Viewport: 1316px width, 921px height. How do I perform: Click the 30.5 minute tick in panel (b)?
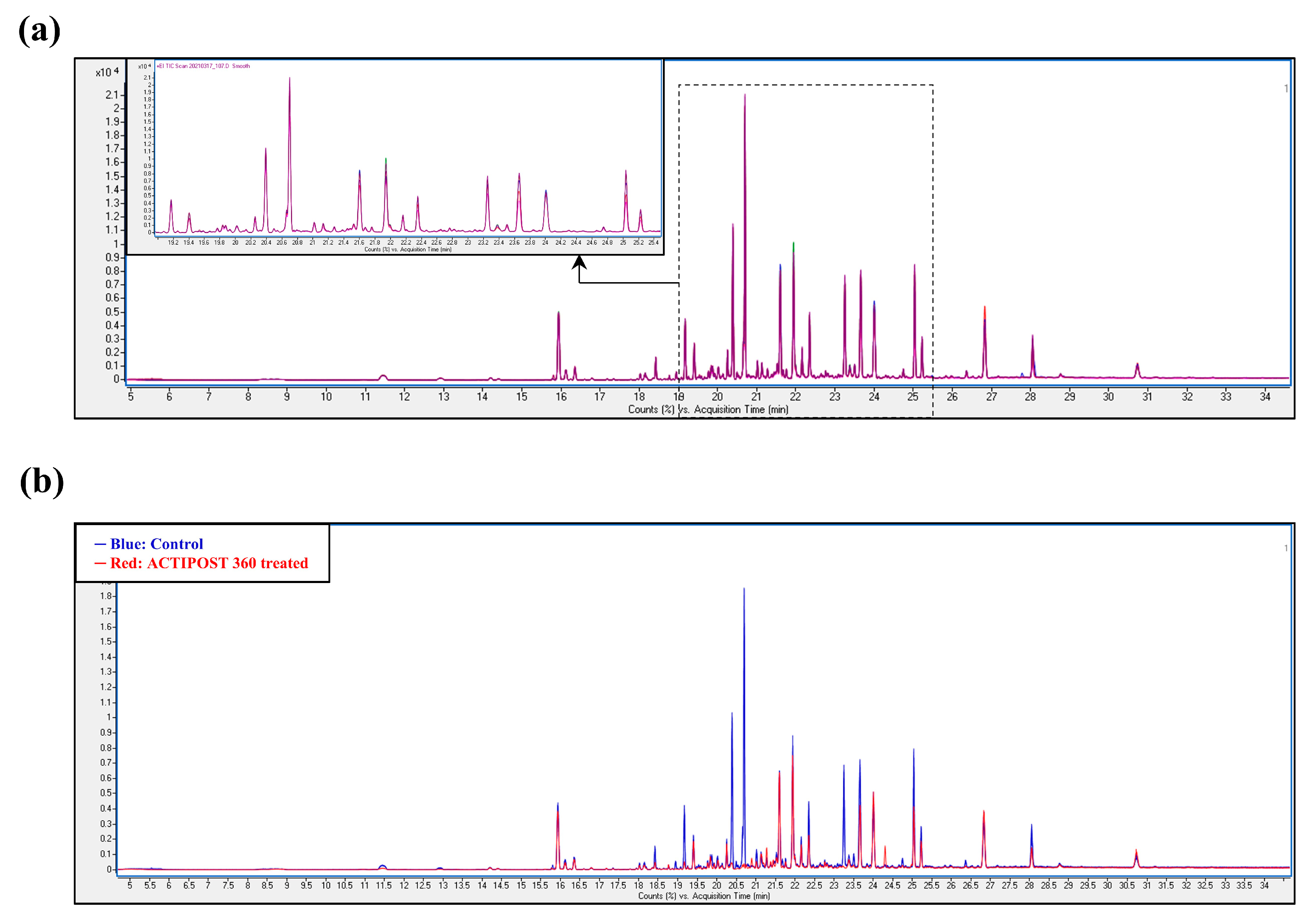pos(1127,885)
